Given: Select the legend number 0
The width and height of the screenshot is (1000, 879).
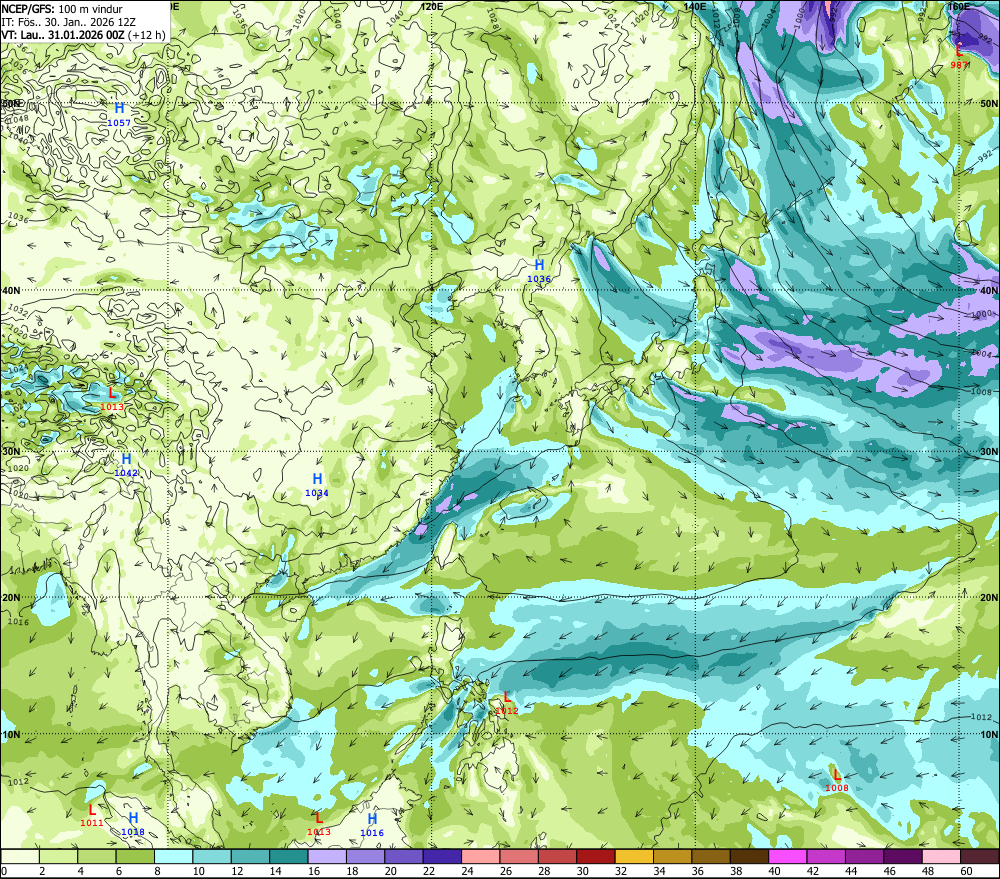Looking at the screenshot, I should coord(4,871).
